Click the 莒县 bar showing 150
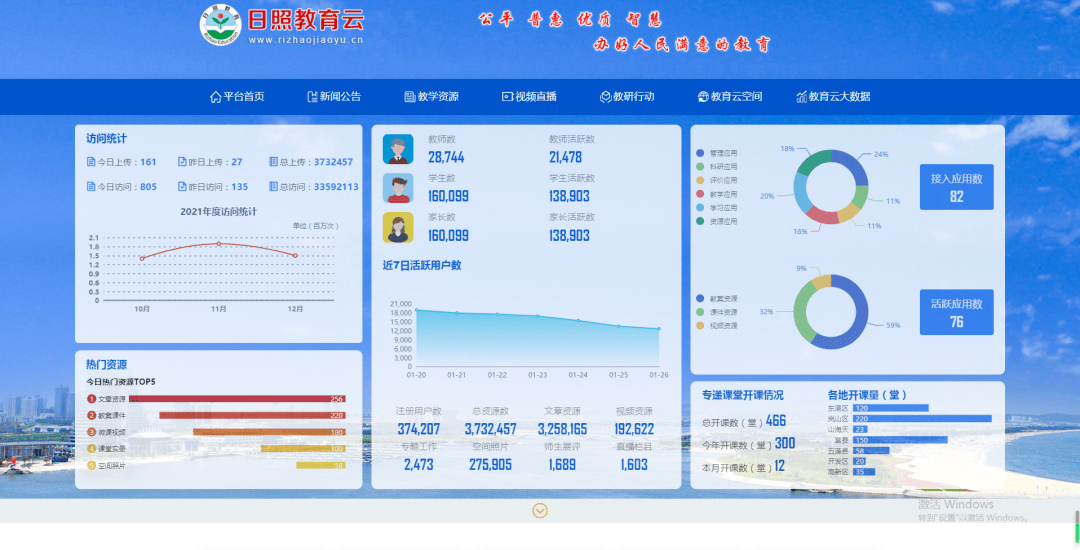The image size is (1080, 550). (900, 440)
